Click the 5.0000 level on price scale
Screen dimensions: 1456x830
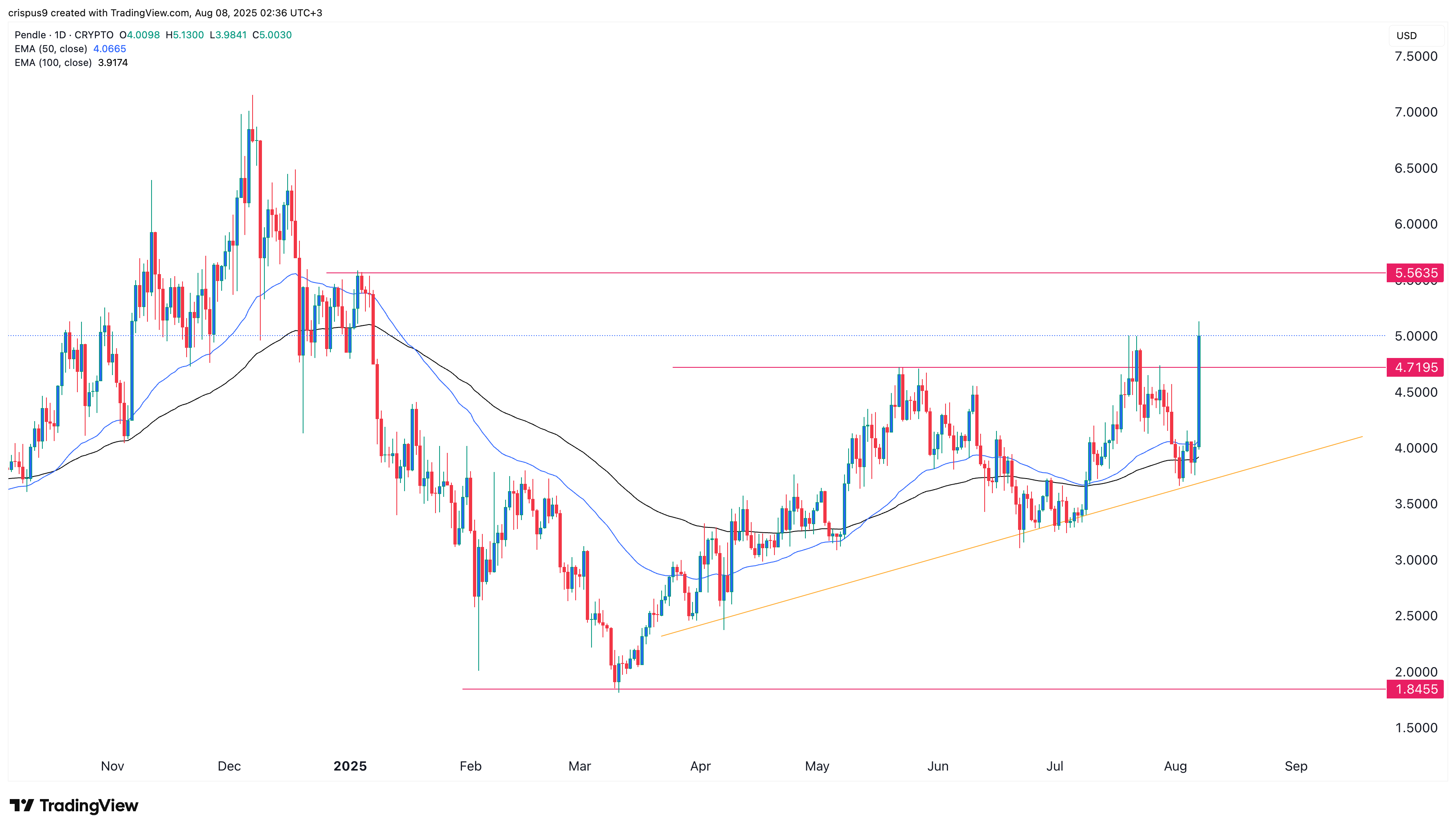coord(1416,336)
